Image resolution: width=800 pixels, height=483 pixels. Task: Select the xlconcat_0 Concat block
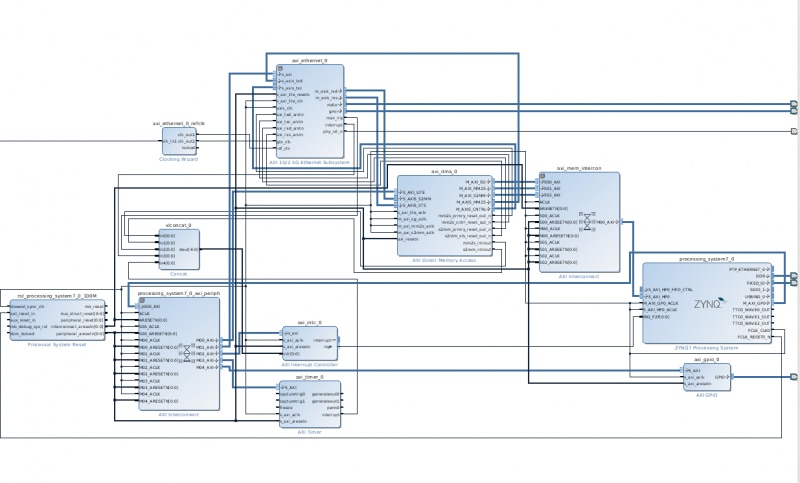click(179, 249)
